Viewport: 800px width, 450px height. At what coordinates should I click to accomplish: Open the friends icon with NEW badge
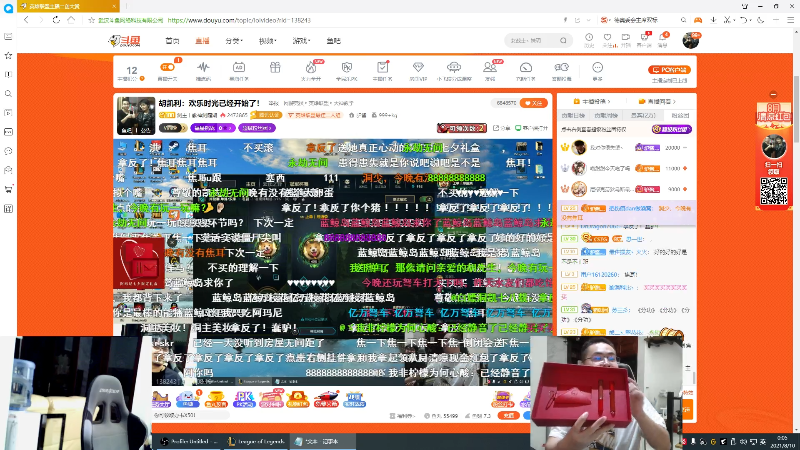click(x=490, y=67)
